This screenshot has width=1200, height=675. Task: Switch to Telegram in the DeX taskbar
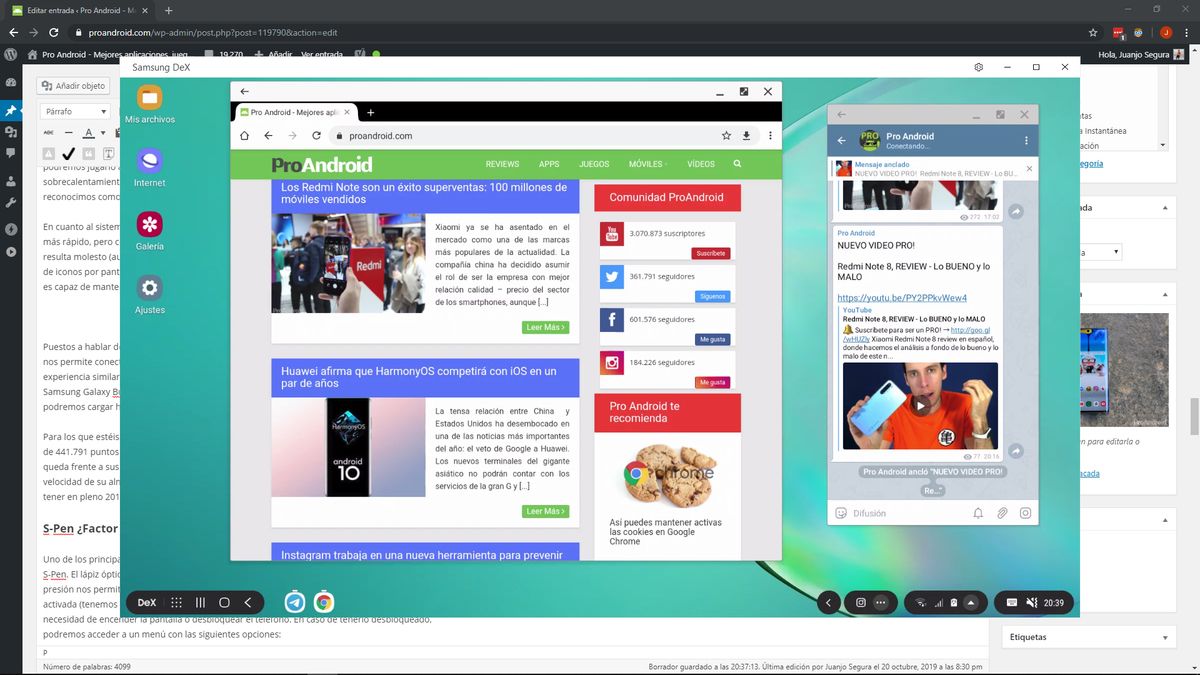[295, 602]
